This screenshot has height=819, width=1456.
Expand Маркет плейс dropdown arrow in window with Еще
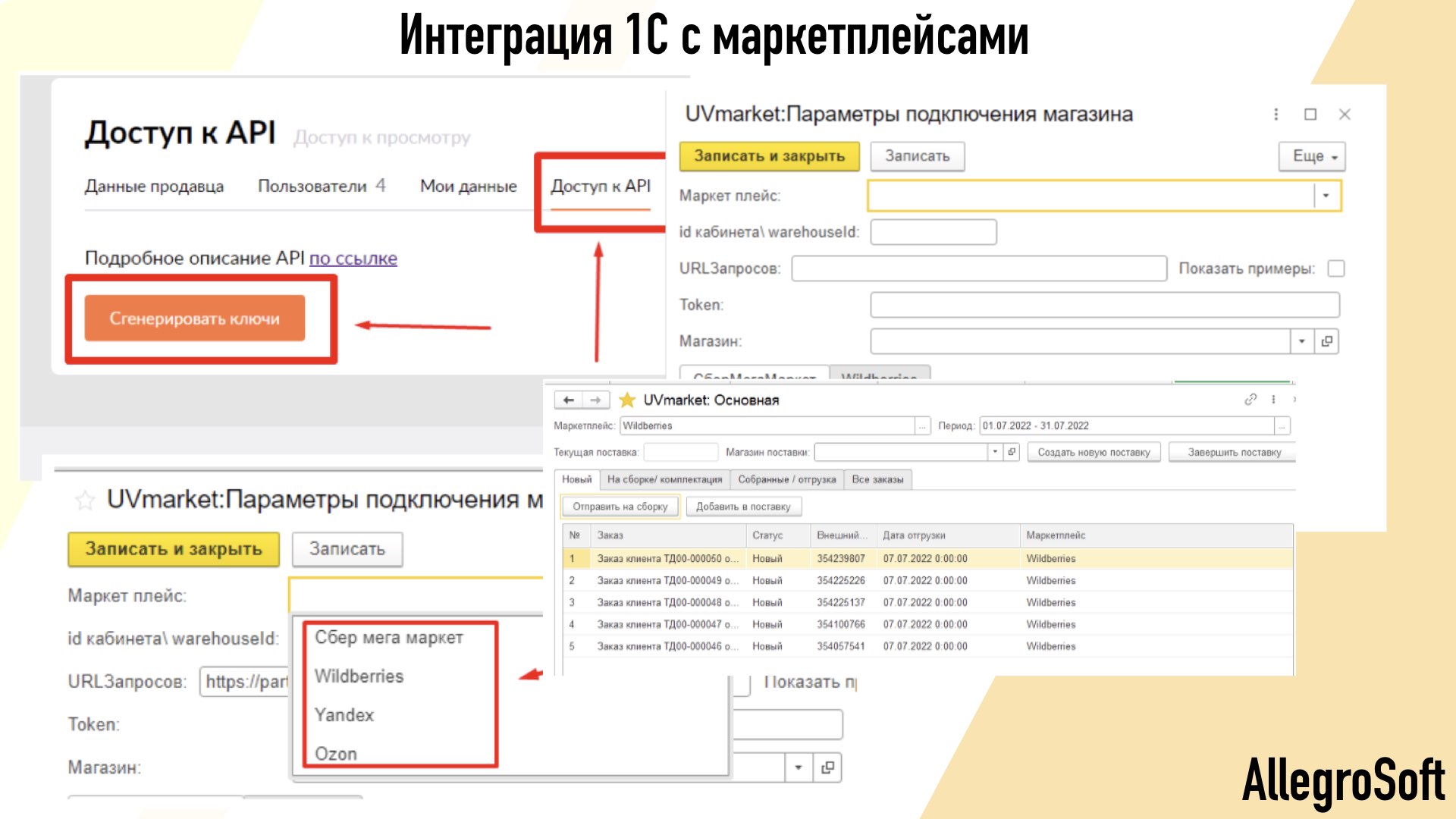(x=1326, y=196)
